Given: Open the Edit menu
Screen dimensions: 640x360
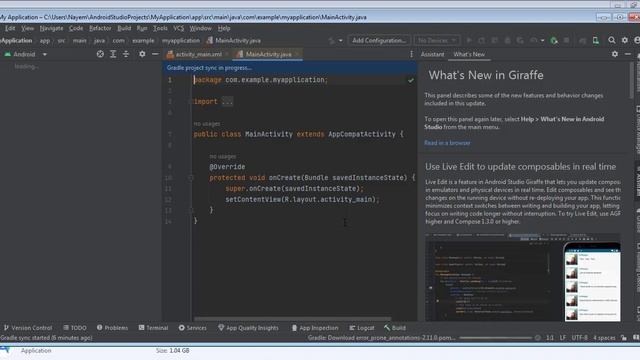Looking at the screenshot, I should tap(10, 28).
